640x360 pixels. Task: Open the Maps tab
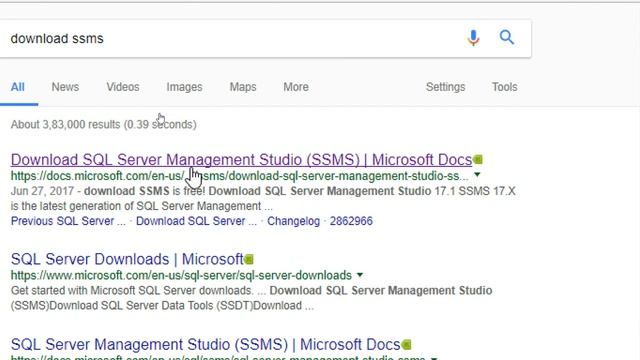(243, 87)
